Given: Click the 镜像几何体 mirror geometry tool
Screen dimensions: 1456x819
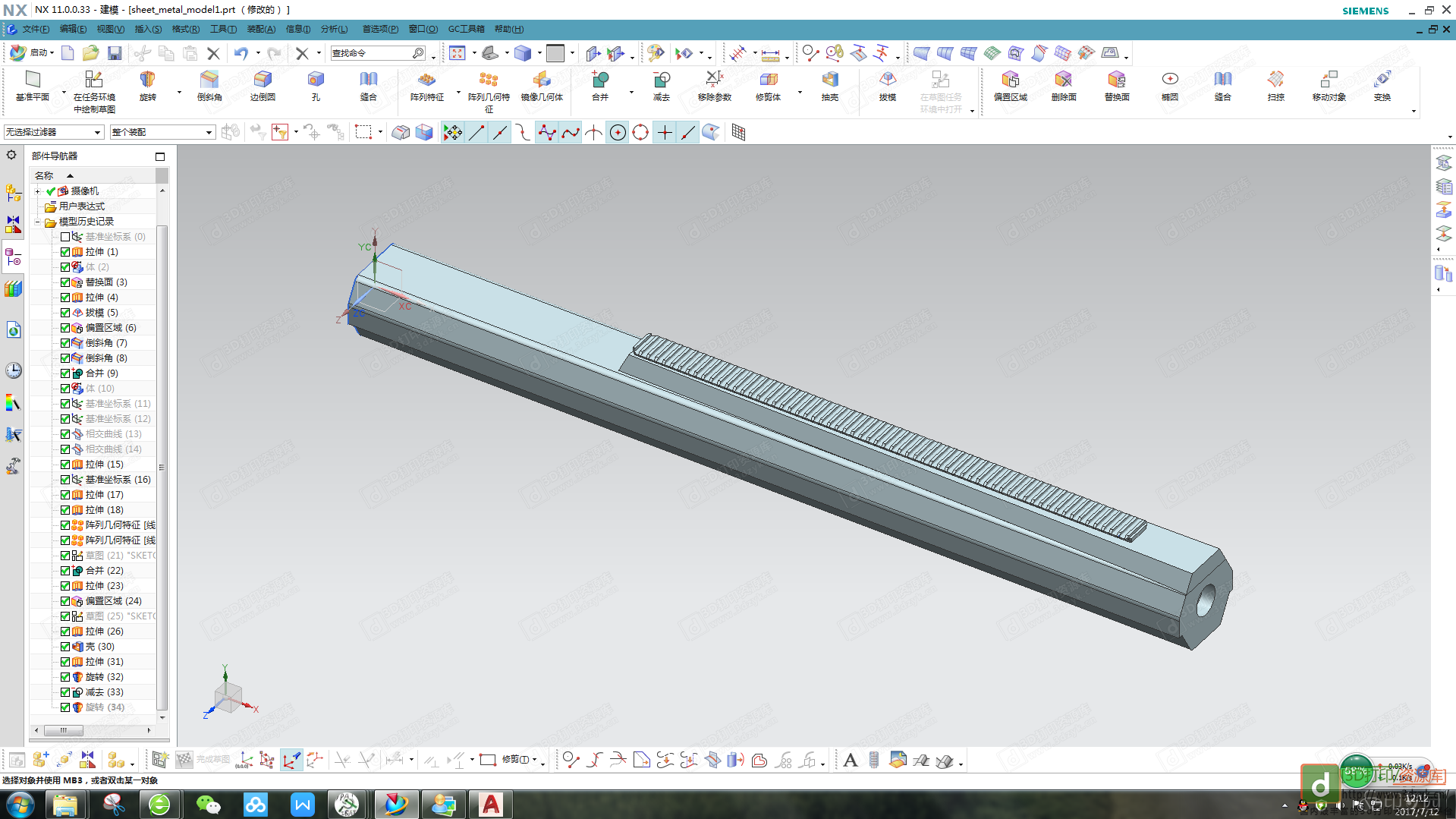Looking at the screenshot, I should pos(542,86).
